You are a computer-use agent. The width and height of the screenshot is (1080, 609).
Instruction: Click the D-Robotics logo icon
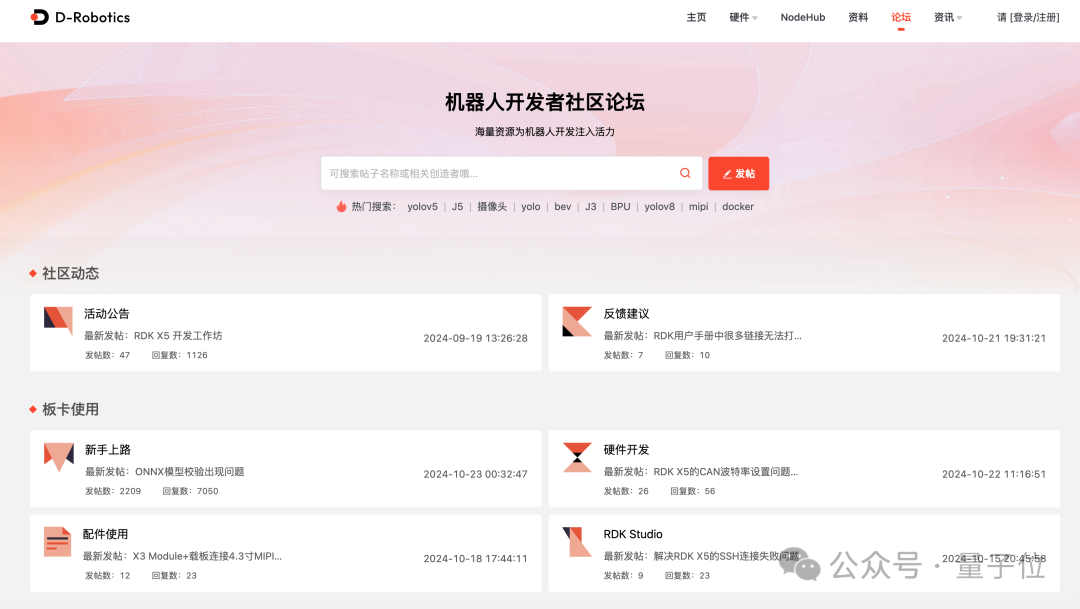[x=40, y=17]
